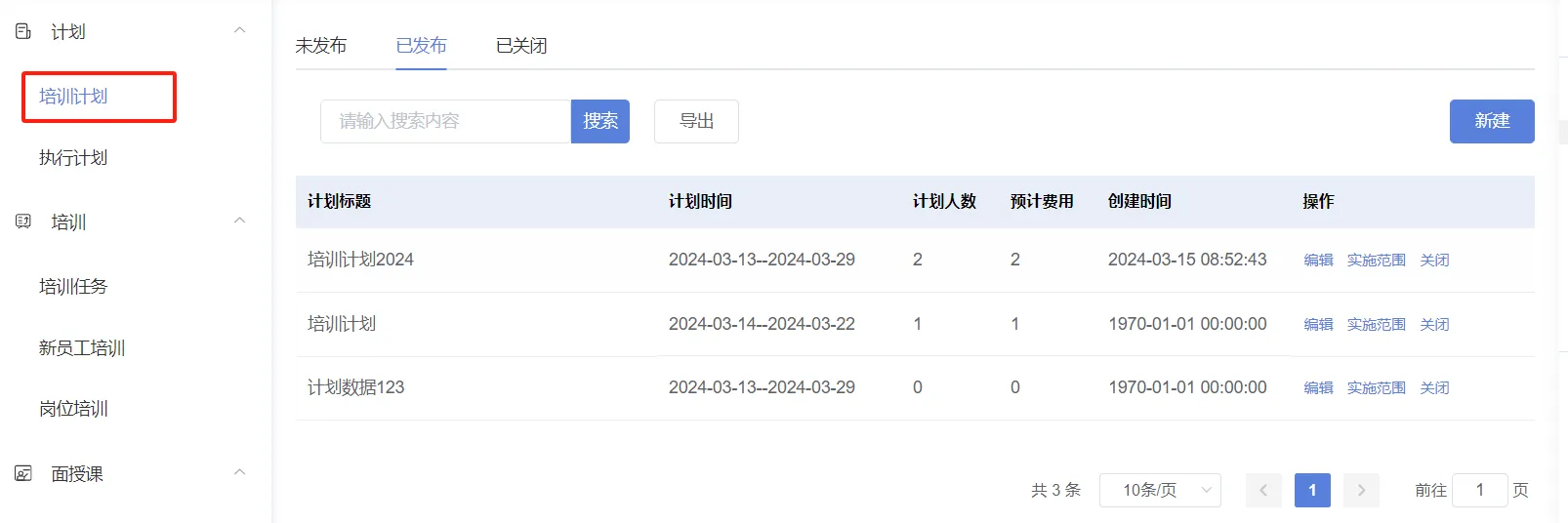This screenshot has height=523, width=1568.
Task: Click 实施范围 for 培训计划2024 row
Action: pyautogui.click(x=1377, y=260)
